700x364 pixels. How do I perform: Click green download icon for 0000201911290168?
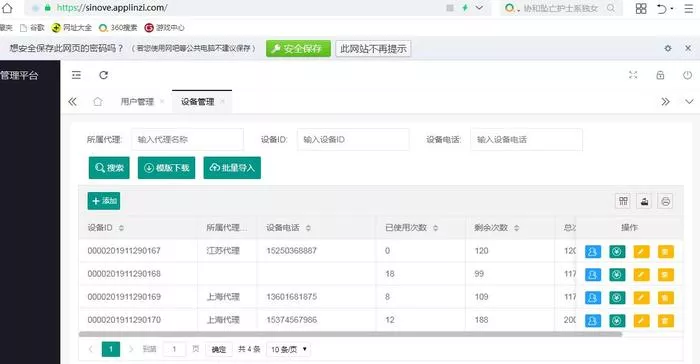click(x=617, y=275)
